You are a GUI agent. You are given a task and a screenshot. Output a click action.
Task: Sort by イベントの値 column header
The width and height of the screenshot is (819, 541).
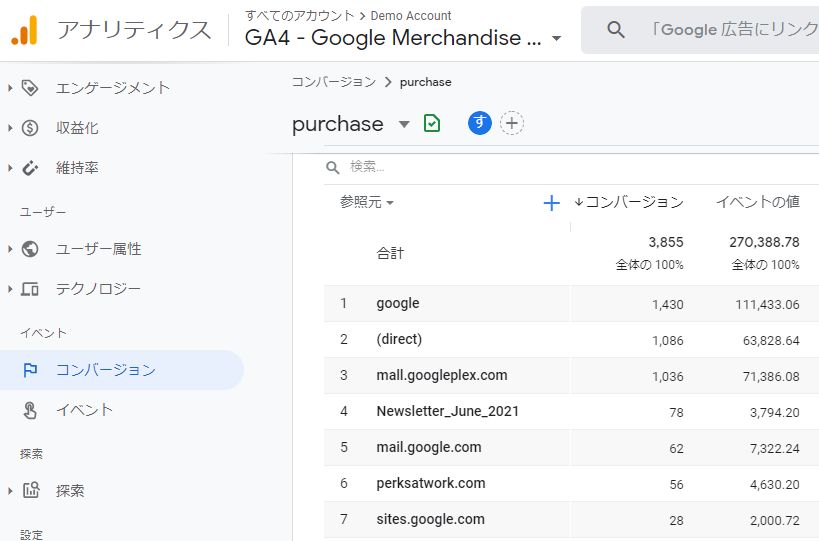(x=757, y=202)
